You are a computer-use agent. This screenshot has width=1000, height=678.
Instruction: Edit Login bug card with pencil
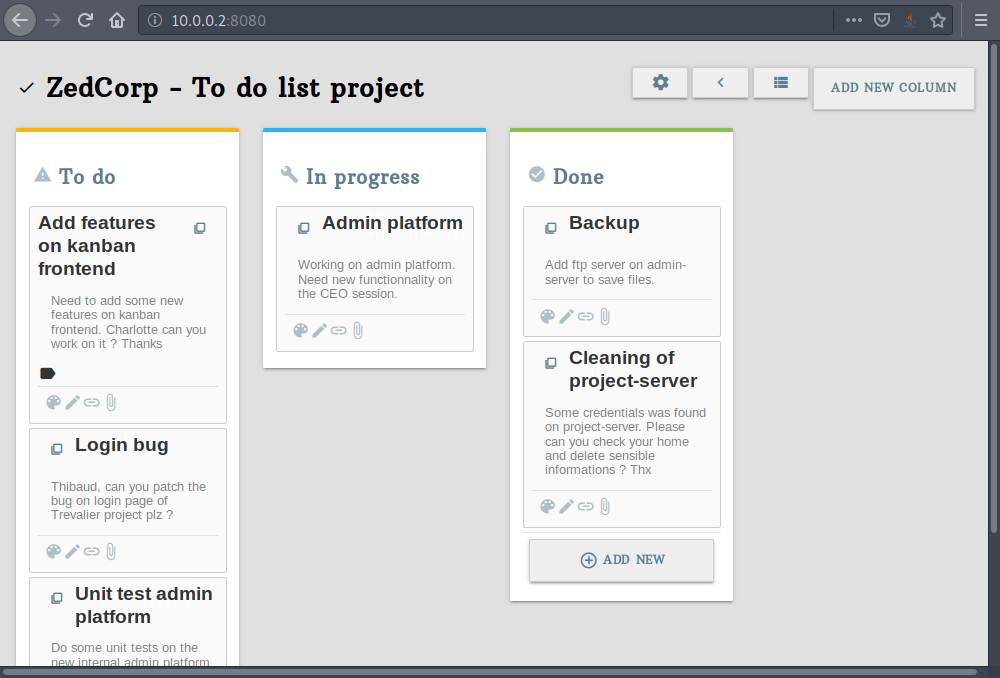tap(73, 552)
